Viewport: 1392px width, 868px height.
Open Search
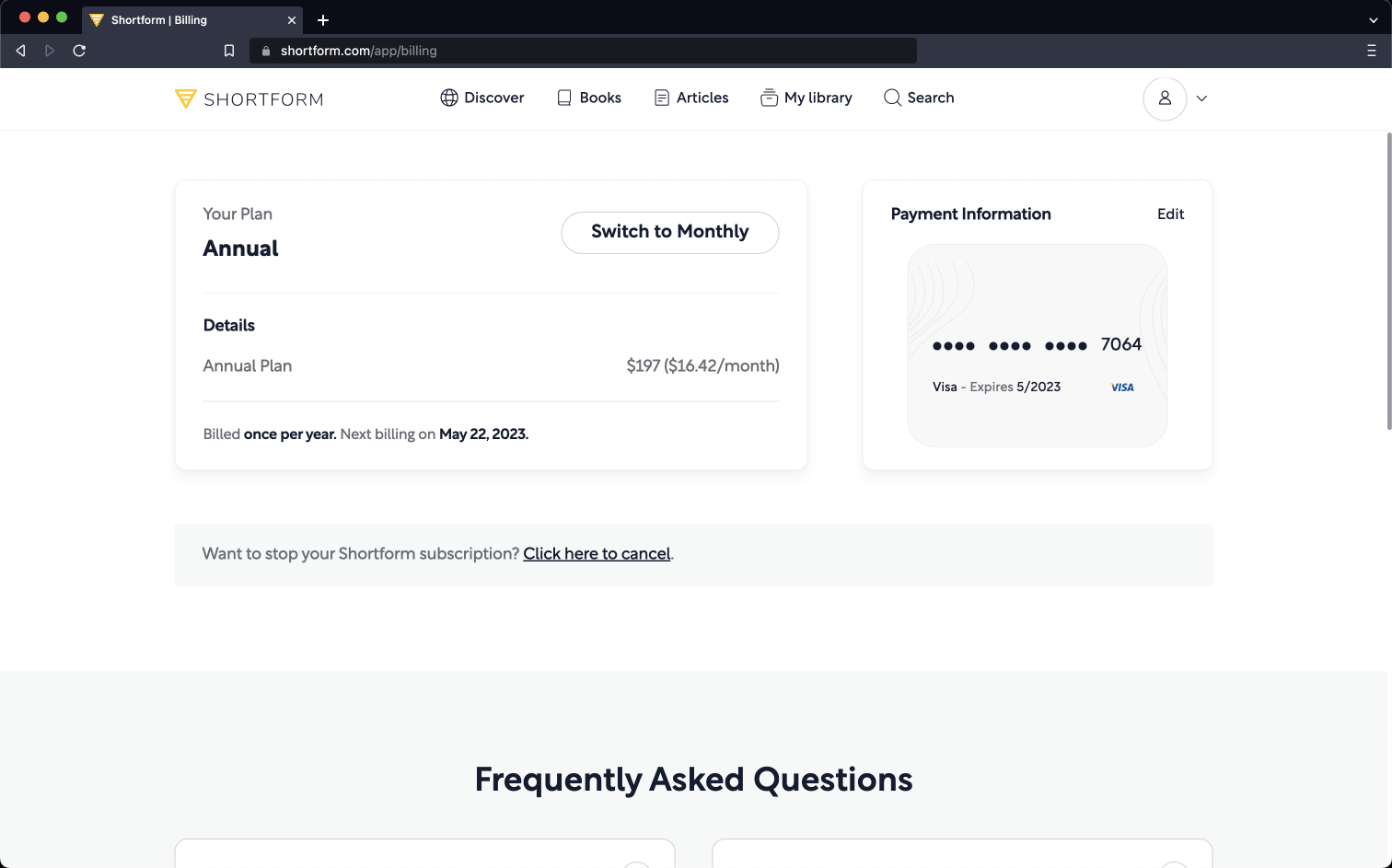click(x=919, y=98)
